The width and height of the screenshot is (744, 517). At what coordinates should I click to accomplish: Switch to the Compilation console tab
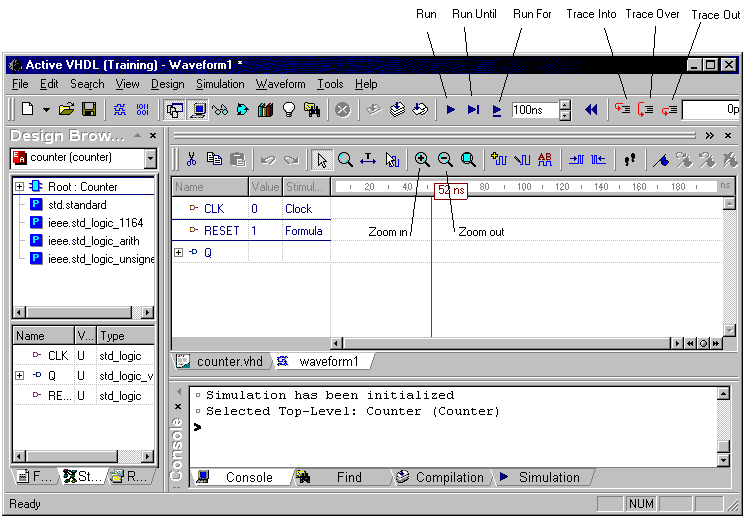(x=448, y=478)
